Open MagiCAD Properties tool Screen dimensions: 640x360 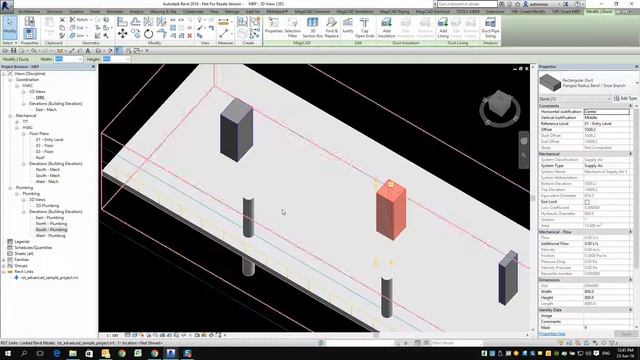[273, 27]
